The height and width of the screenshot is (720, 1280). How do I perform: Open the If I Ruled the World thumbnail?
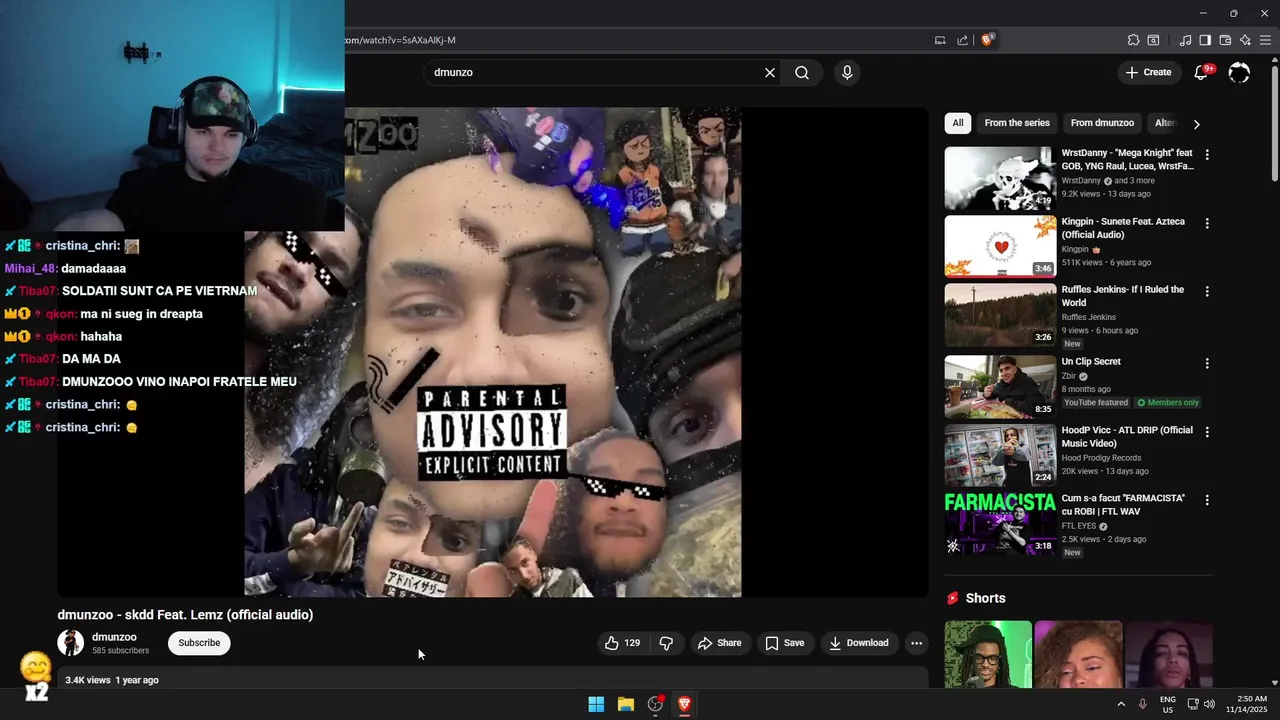1000,314
